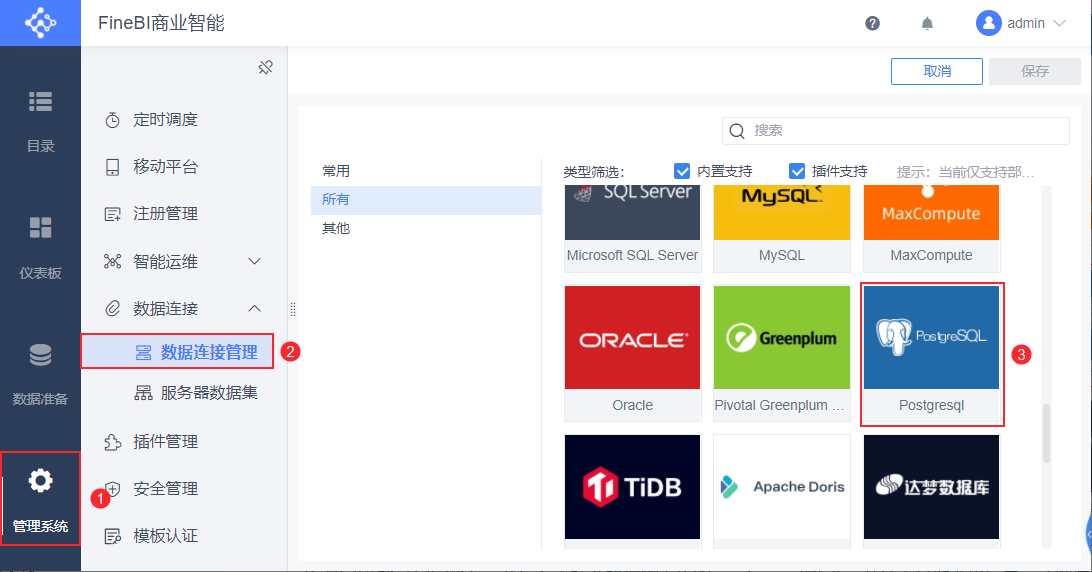The width and height of the screenshot is (1092, 572).
Task: Open the admin account dropdown arrow
Action: click(x=1059, y=23)
